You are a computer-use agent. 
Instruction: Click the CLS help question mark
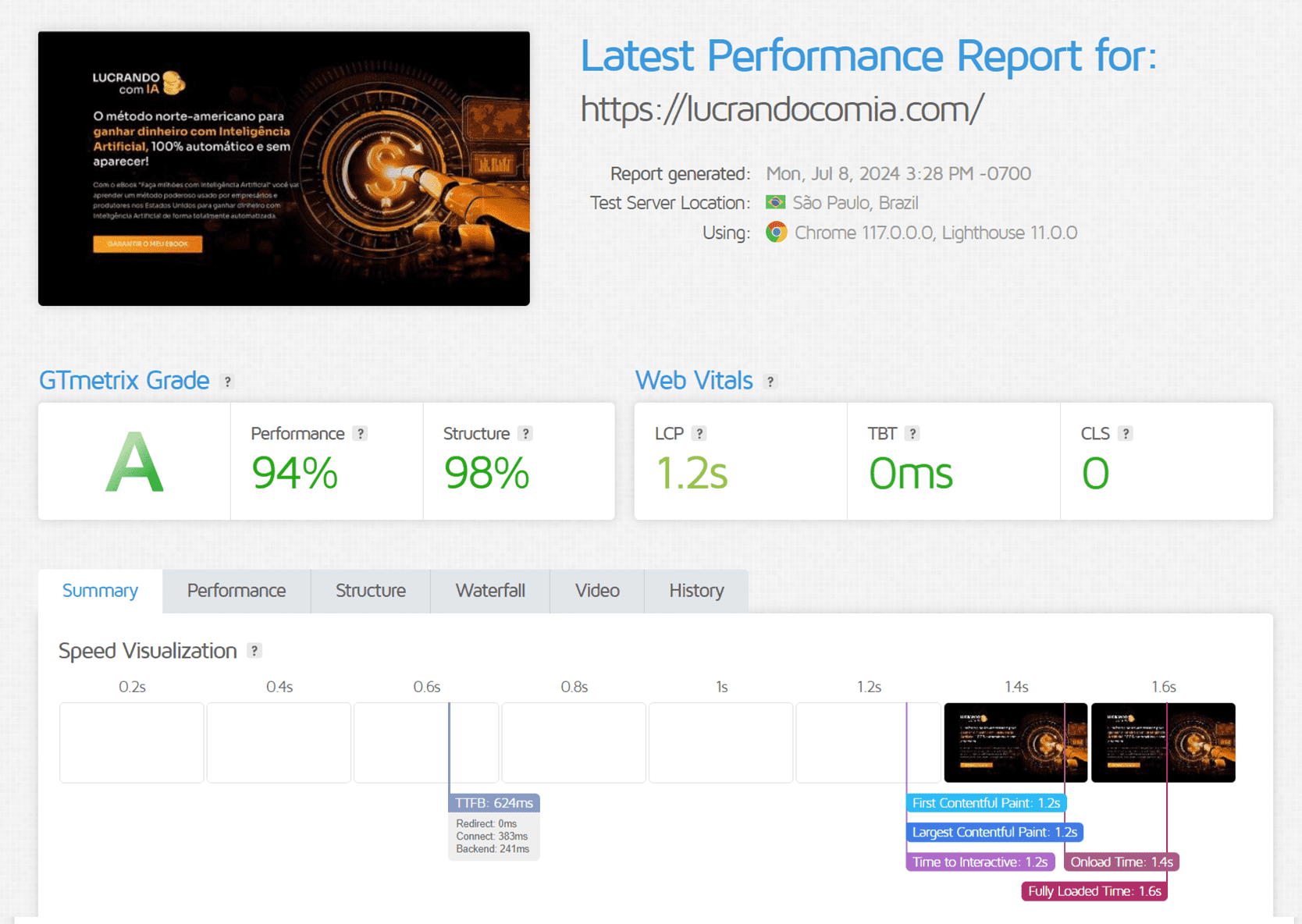[1126, 434]
